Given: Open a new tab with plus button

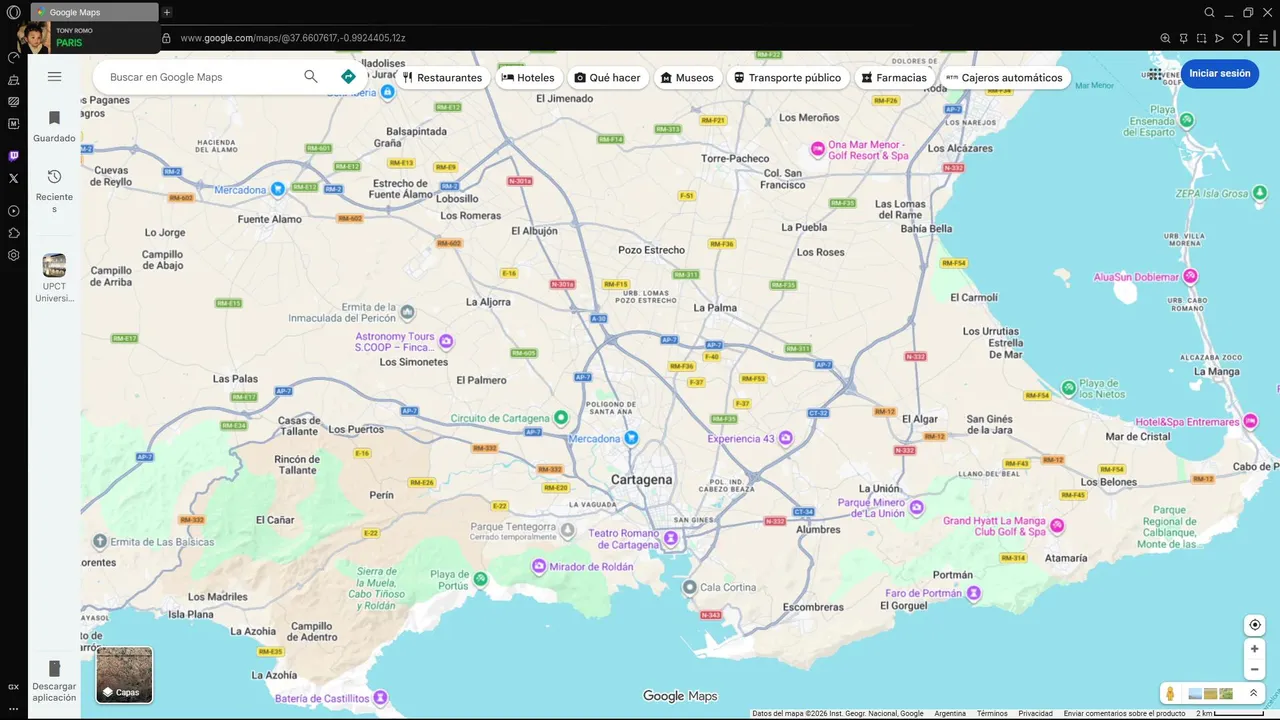Looking at the screenshot, I should (x=167, y=12).
